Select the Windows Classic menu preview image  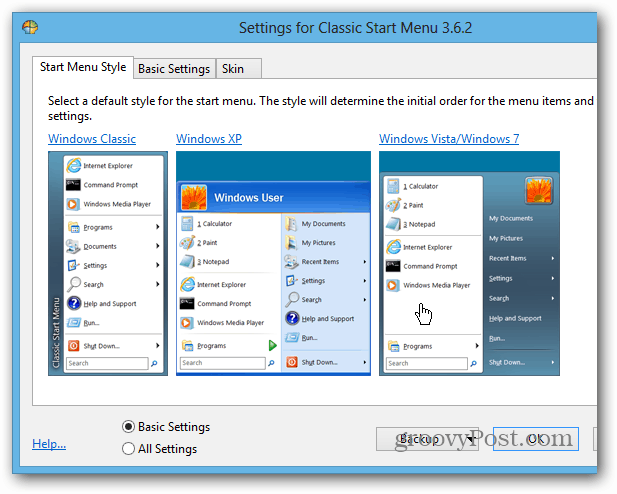pyautogui.click(x=108, y=263)
